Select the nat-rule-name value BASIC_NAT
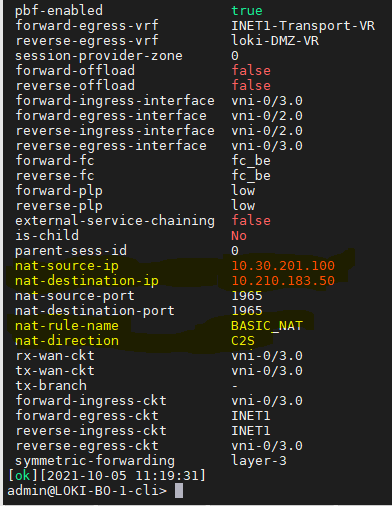Image resolution: width=392 pixels, height=506 pixels. point(267,326)
